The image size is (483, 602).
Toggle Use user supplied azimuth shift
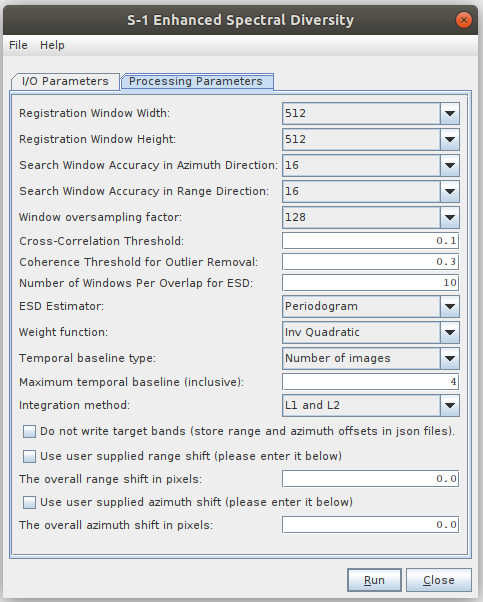coord(30,502)
